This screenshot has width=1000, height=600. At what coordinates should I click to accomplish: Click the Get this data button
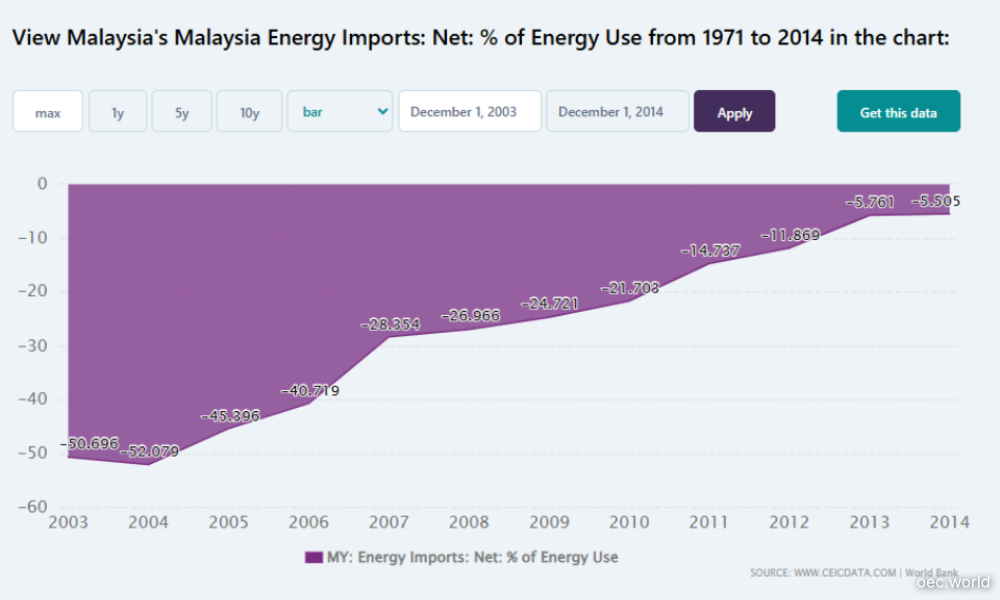[898, 112]
